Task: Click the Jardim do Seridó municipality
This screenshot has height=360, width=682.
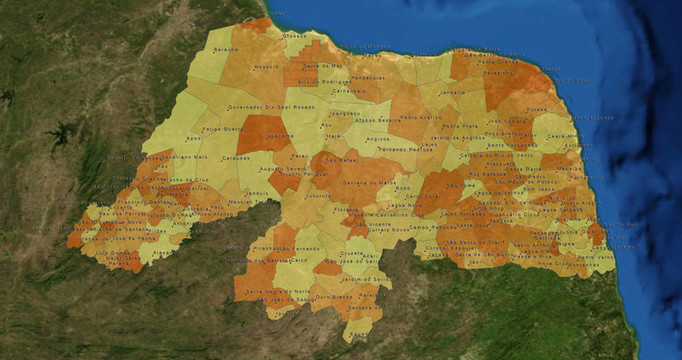Action: (x=364, y=278)
